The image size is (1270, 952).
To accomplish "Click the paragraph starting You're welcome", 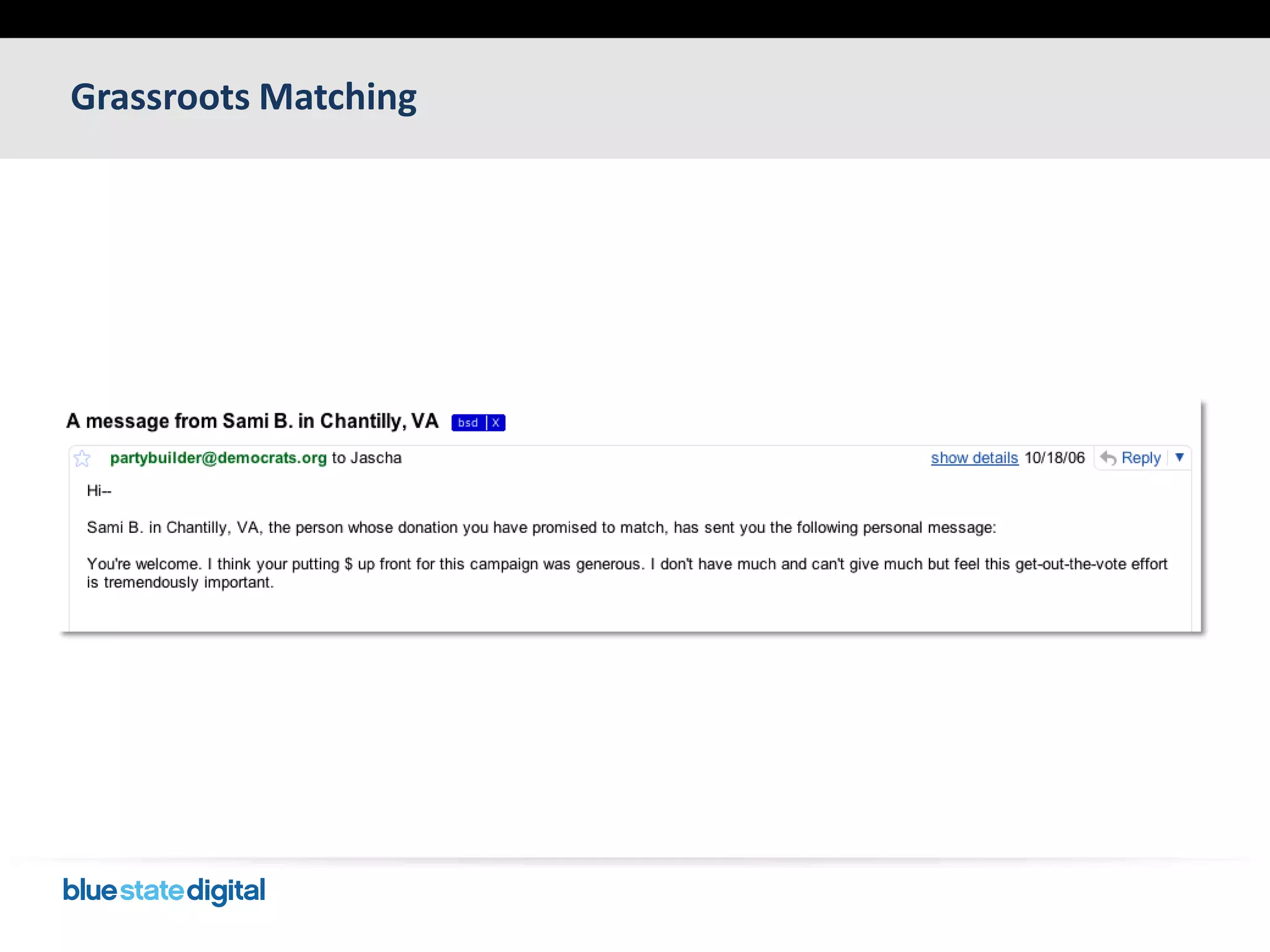I will click(627, 573).
